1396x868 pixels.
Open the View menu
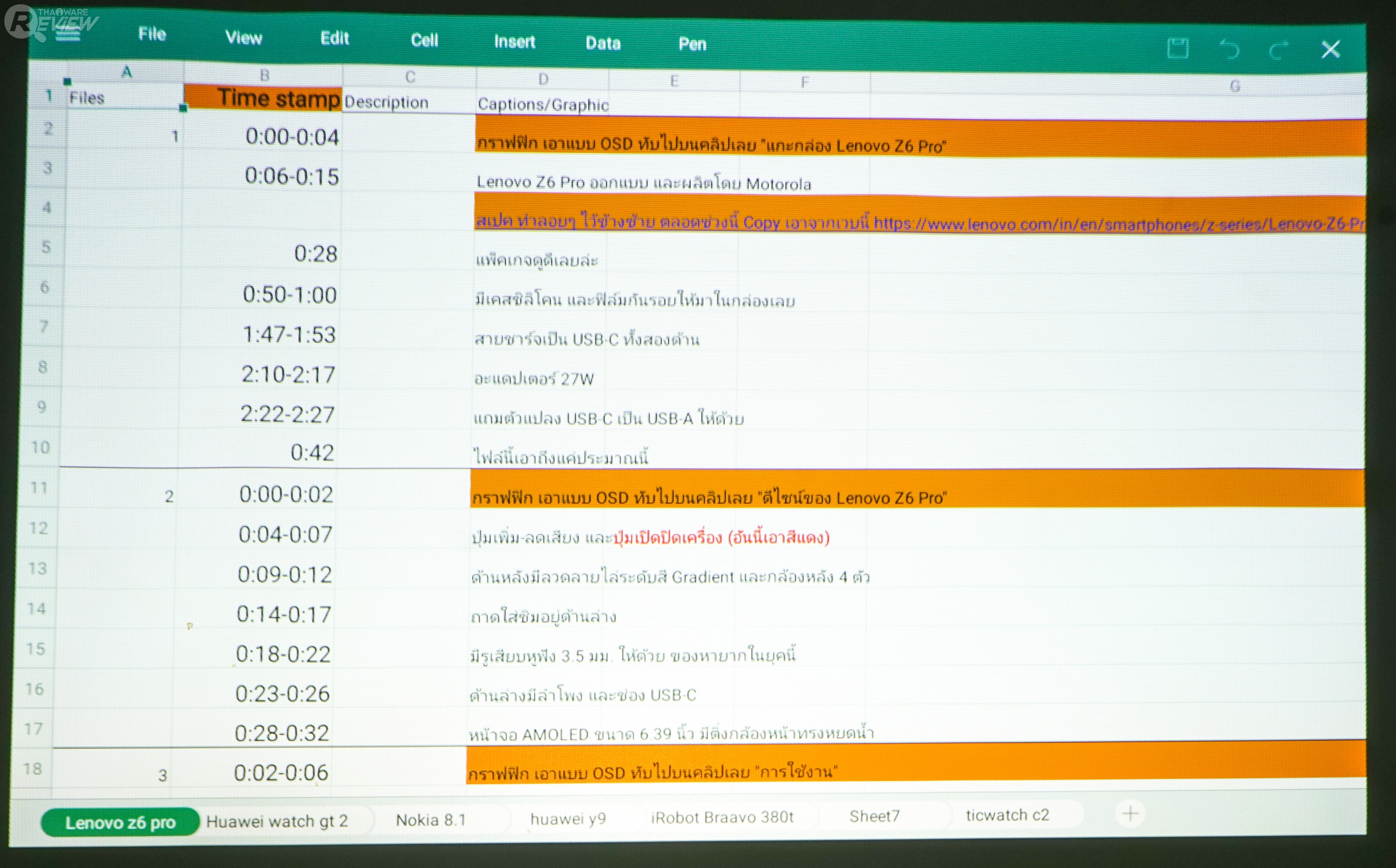click(x=243, y=38)
